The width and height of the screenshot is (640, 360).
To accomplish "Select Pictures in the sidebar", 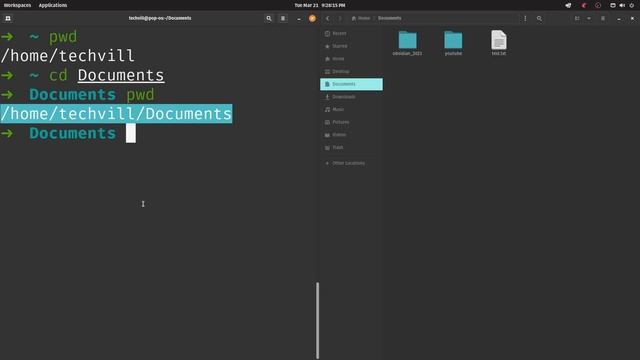I will [x=351, y=122].
